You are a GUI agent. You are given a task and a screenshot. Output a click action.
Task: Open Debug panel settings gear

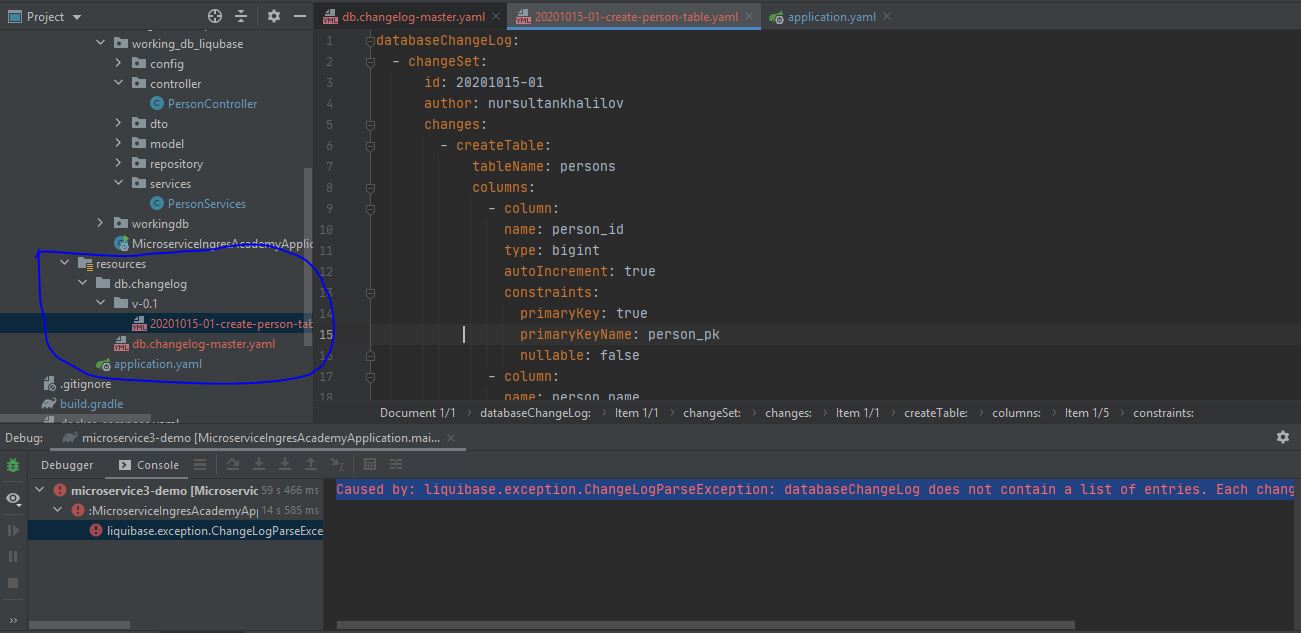coord(1282,437)
